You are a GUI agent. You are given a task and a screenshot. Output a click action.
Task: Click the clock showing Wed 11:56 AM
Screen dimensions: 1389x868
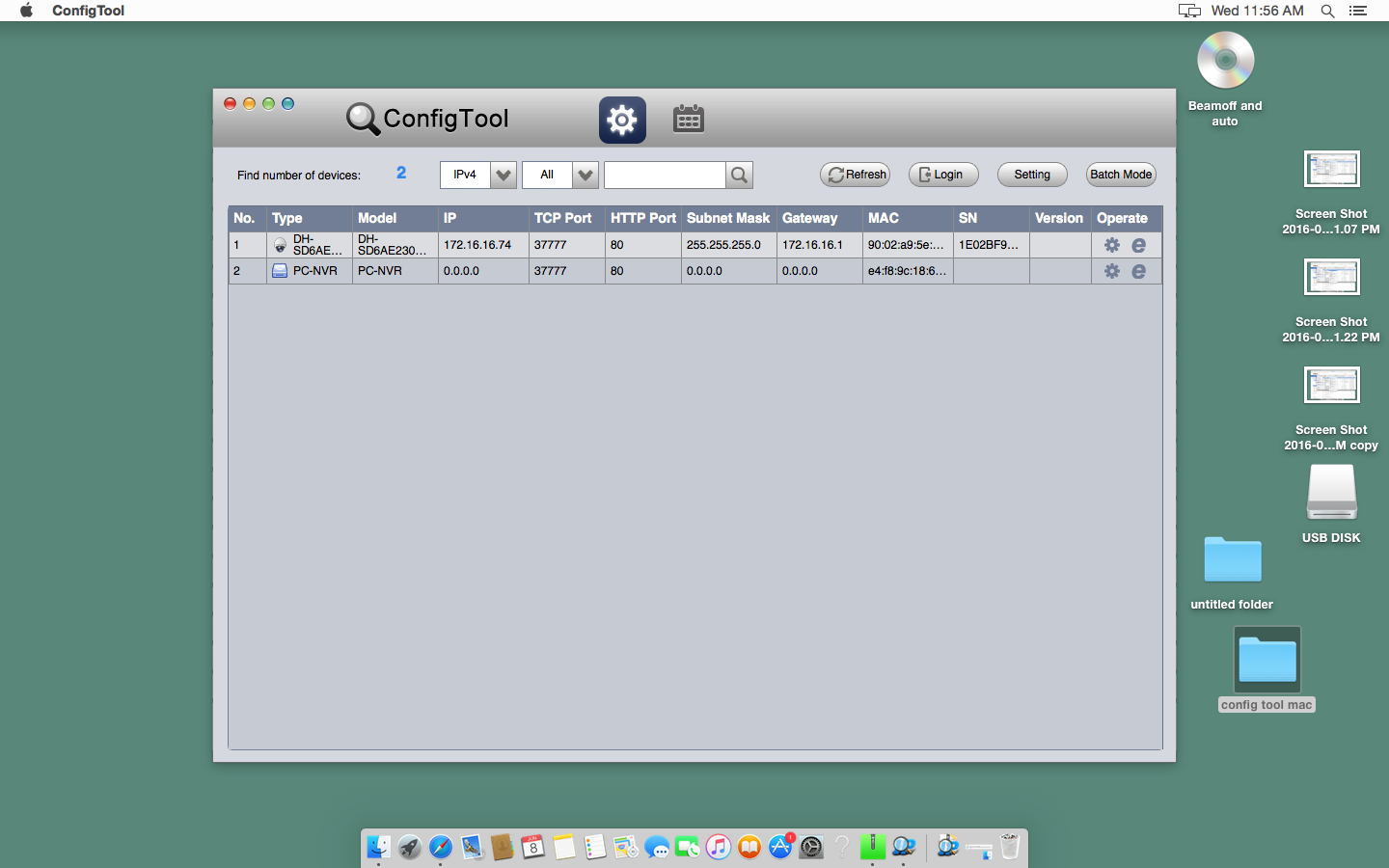(x=1257, y=11)
